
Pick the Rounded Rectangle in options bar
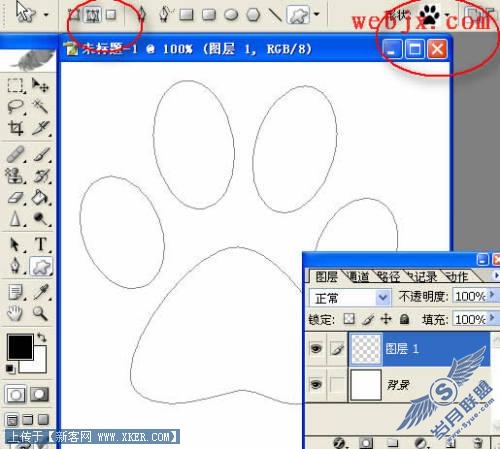(x=209, y=15)
